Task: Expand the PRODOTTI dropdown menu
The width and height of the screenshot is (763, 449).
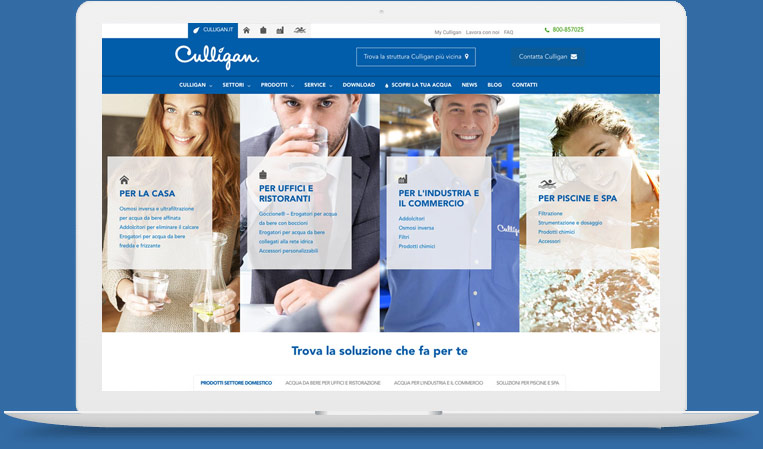Action: tap(277, 85)
